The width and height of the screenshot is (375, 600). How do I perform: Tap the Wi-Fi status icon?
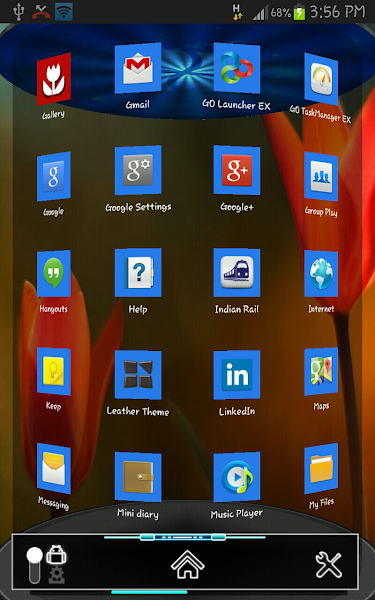click(x=64, y=11)
